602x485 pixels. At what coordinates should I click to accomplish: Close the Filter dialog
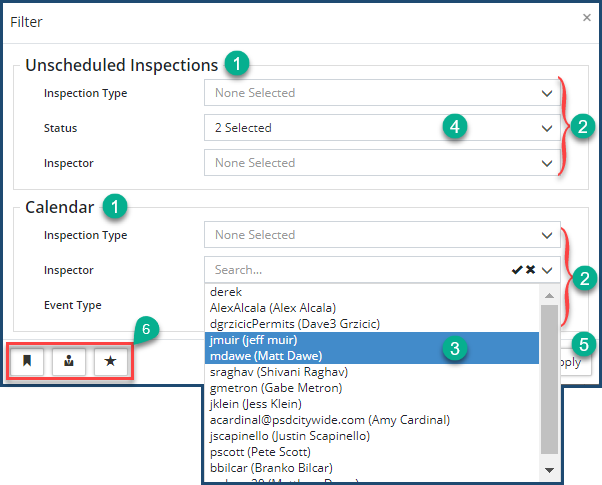tap(586, 17)
